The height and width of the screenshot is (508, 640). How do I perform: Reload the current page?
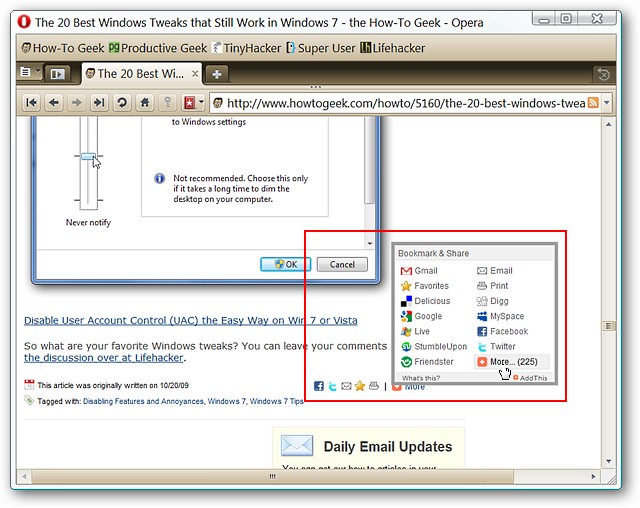(x=122, y=102)
